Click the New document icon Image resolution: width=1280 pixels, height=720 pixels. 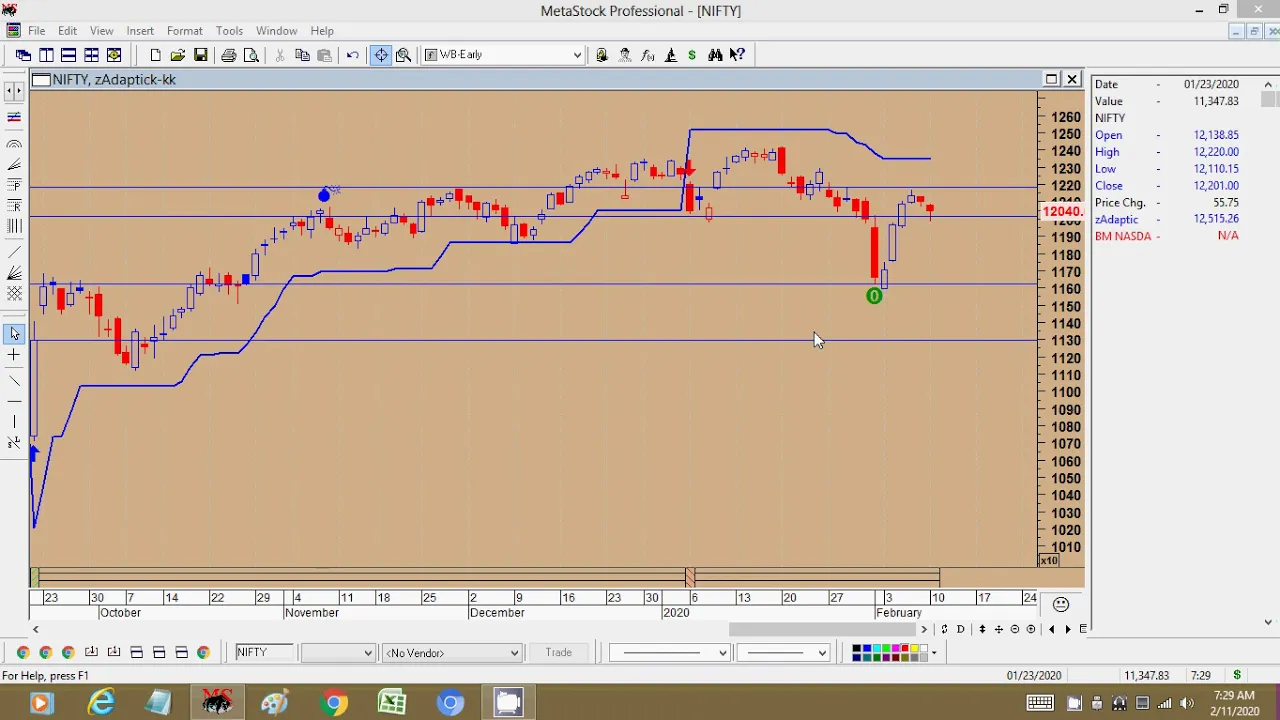coord(155,55)
